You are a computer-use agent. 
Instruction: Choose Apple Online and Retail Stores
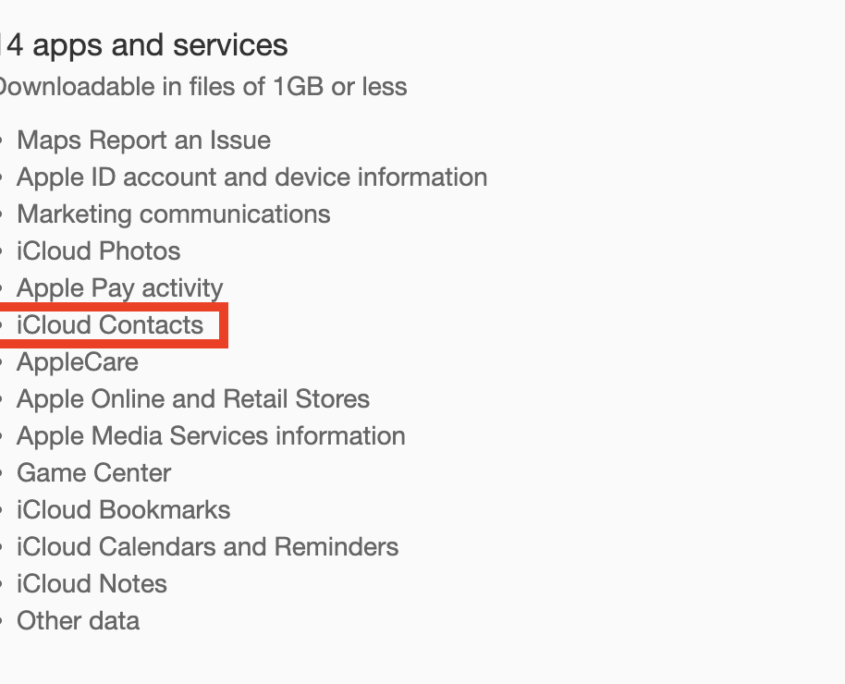[x=193, y=399]
